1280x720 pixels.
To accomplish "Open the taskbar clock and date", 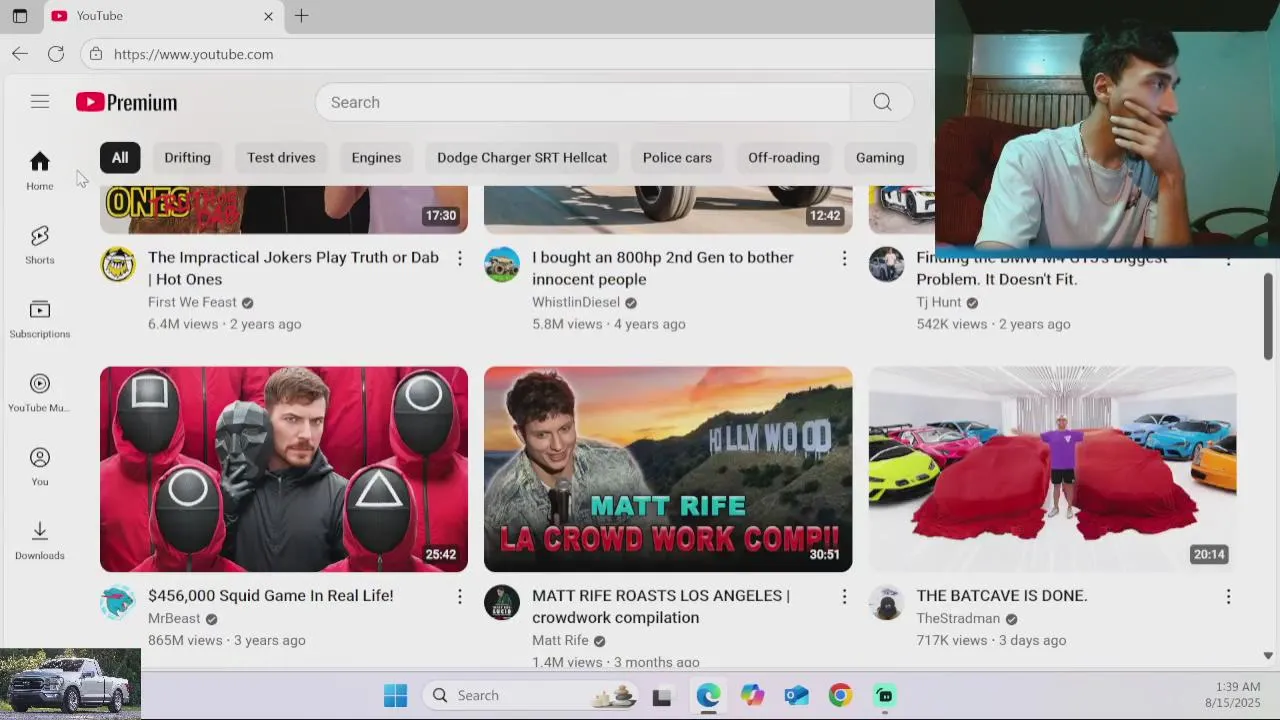I will 1233,695.
